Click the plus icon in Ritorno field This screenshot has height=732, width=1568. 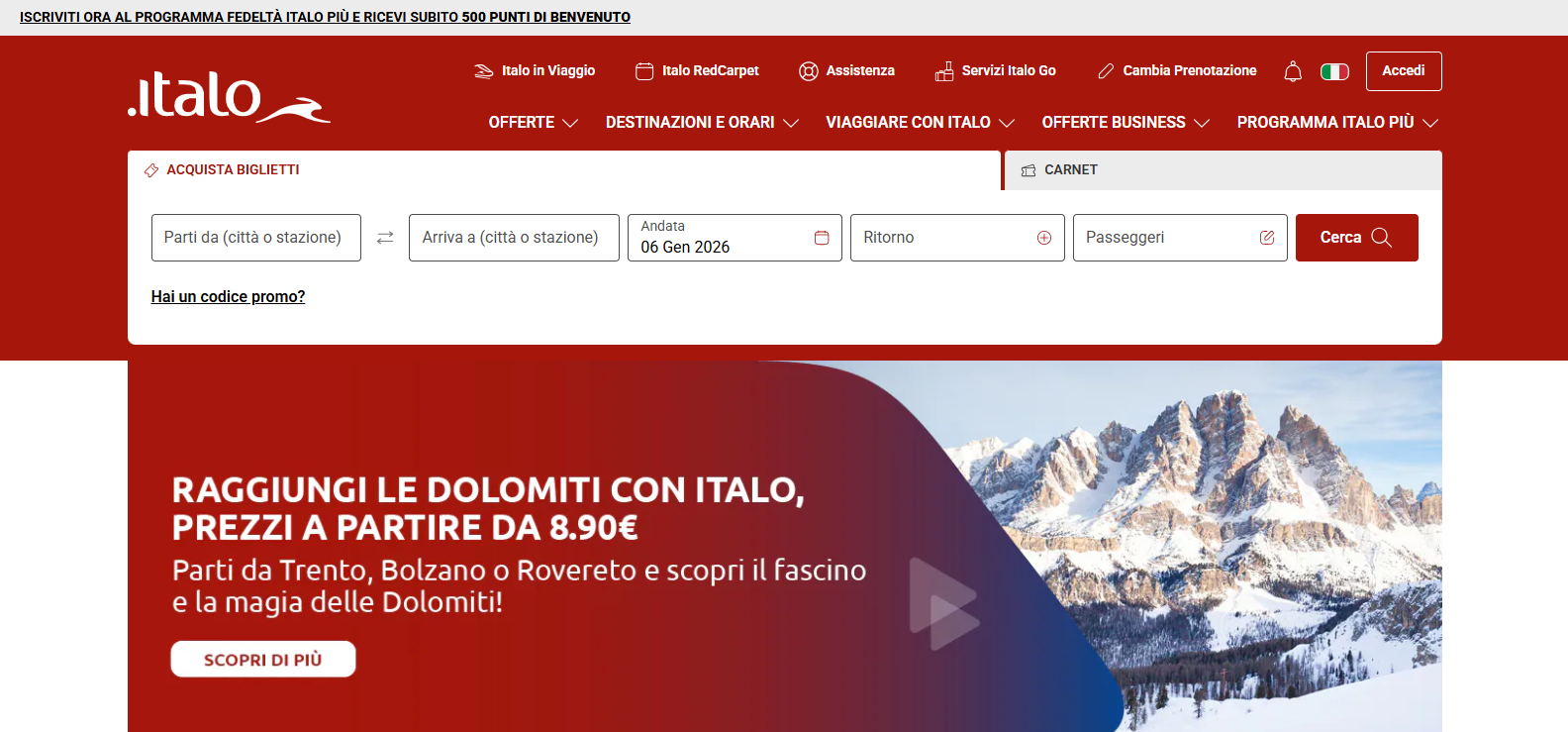(x=1043, y=238)
